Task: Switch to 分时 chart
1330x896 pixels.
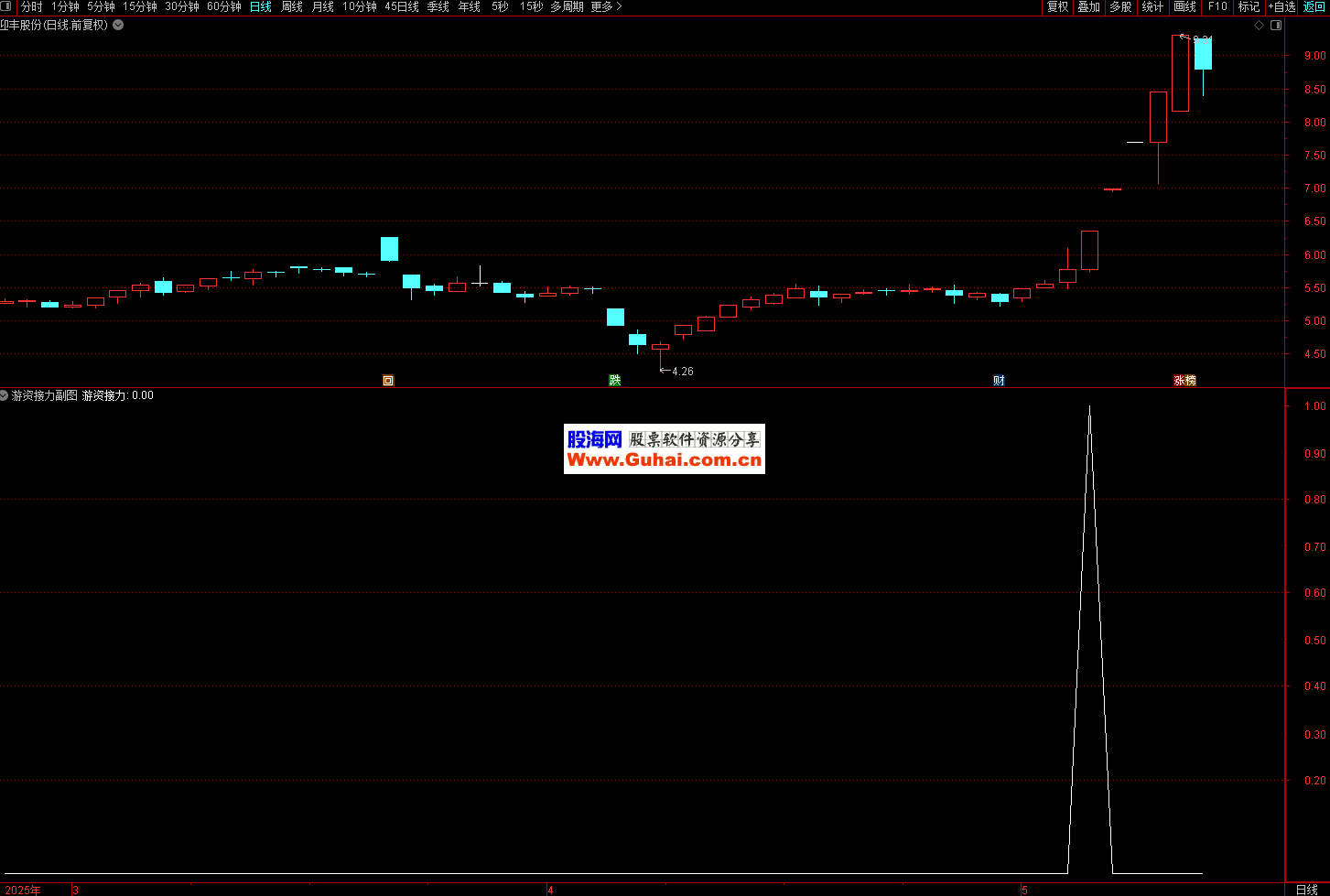Action: click(x=32, y=6)
